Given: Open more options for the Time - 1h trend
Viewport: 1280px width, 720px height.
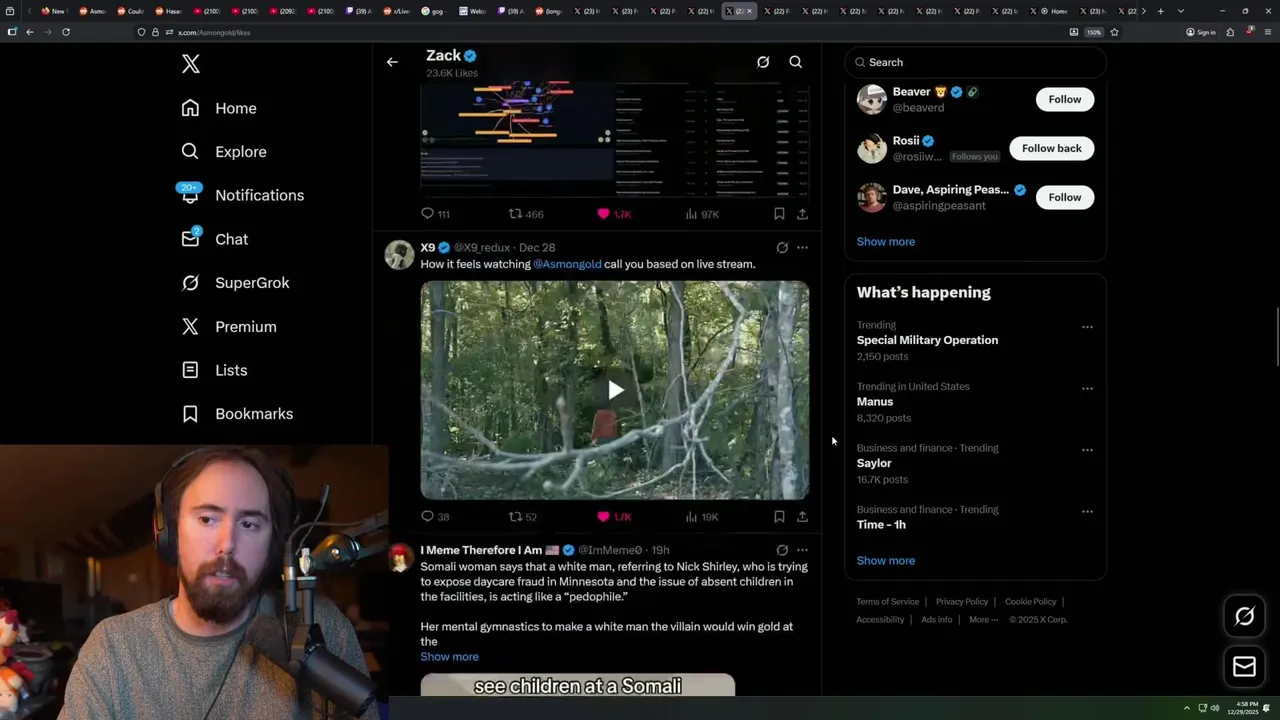Looking at the screenshot, I should pos(1087,512).
